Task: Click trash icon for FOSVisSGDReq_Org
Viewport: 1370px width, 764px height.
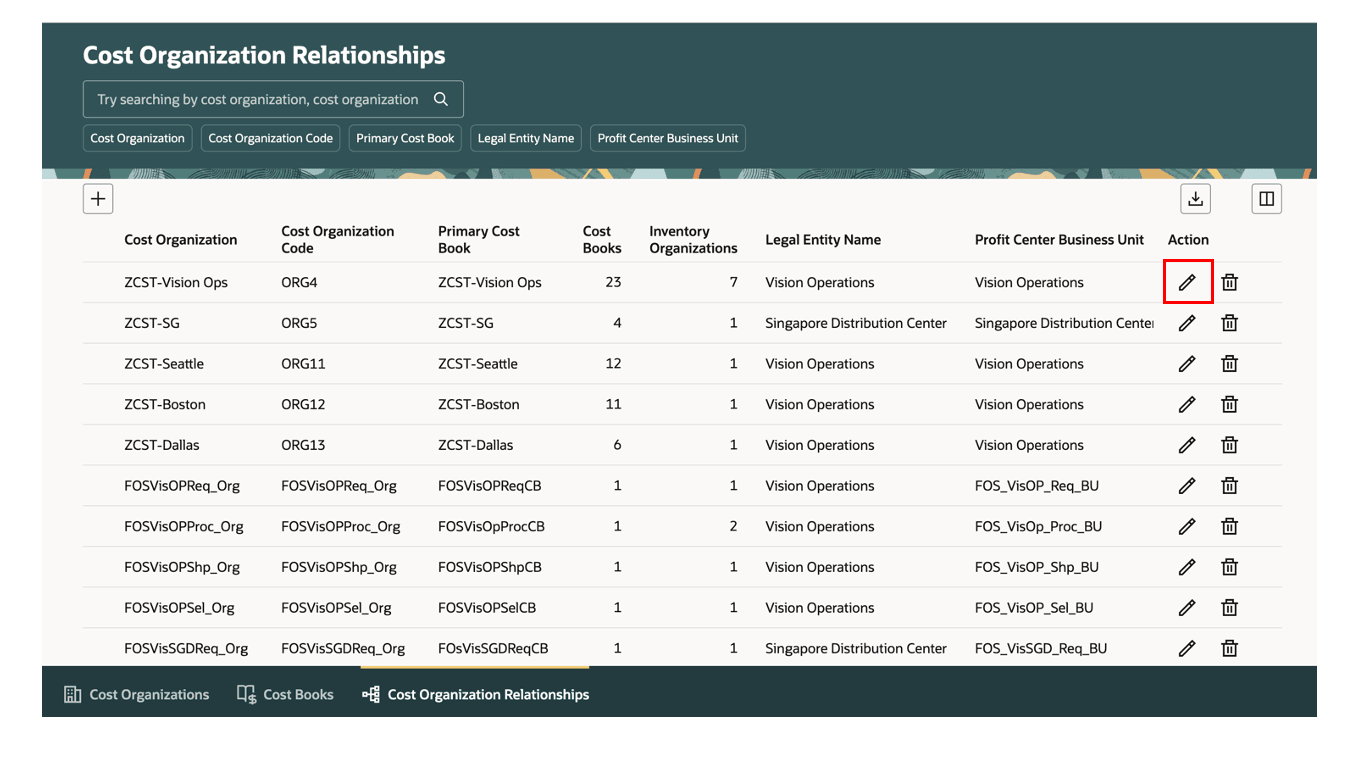Action: [1230, 648]
